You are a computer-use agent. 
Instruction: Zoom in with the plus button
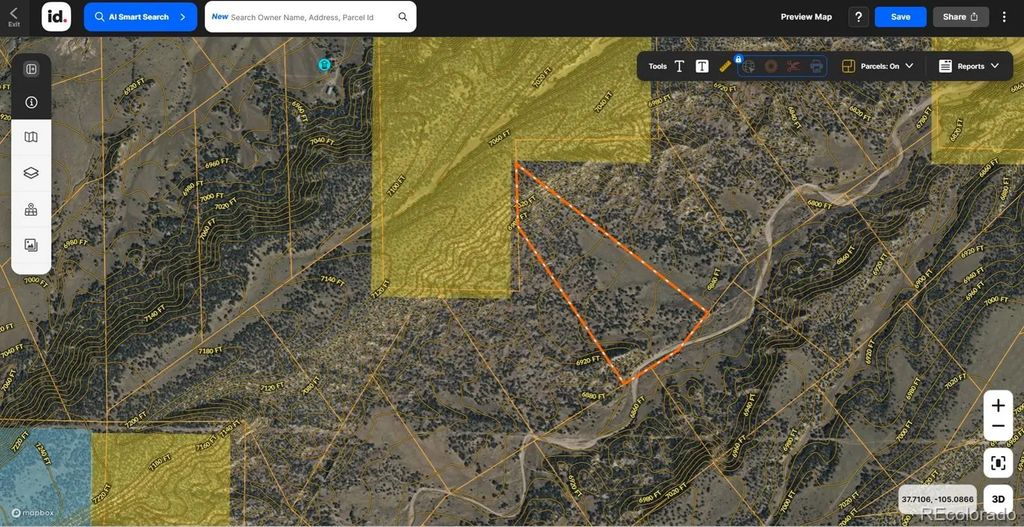click(998, 406)
